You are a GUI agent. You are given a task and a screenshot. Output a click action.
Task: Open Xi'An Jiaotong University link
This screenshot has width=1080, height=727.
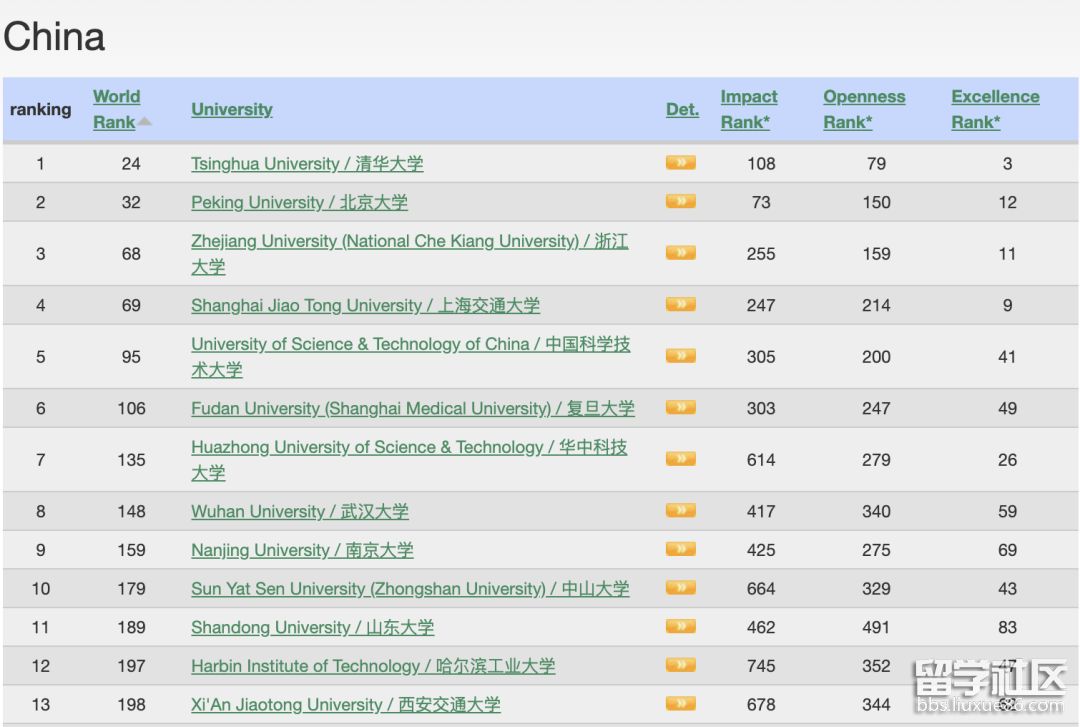click(346, 704)
